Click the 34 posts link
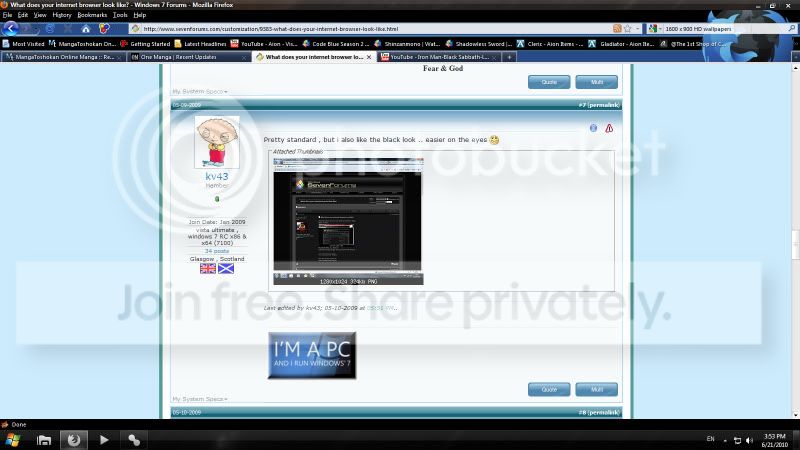This screenshot has height=450, width=800. pos(217,251)
